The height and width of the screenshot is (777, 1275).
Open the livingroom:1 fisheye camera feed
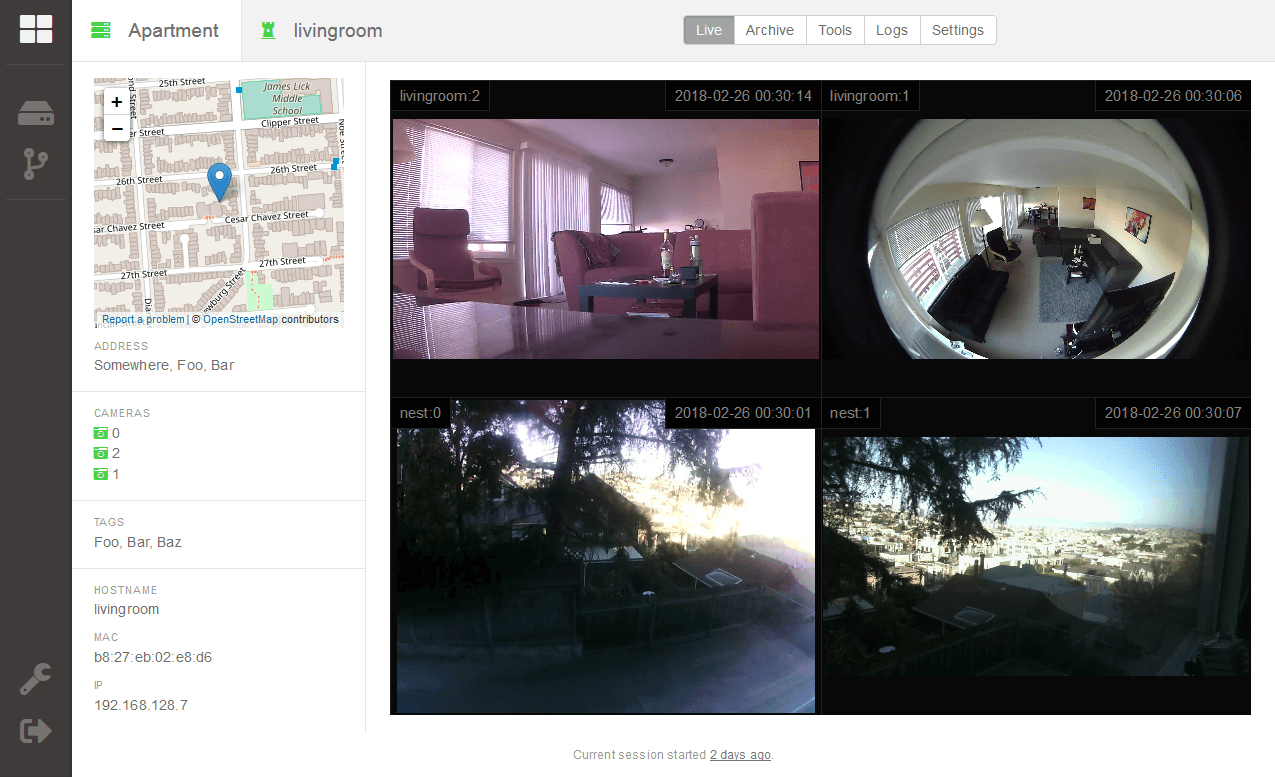pyautogui.click(x=1036, y=239)
